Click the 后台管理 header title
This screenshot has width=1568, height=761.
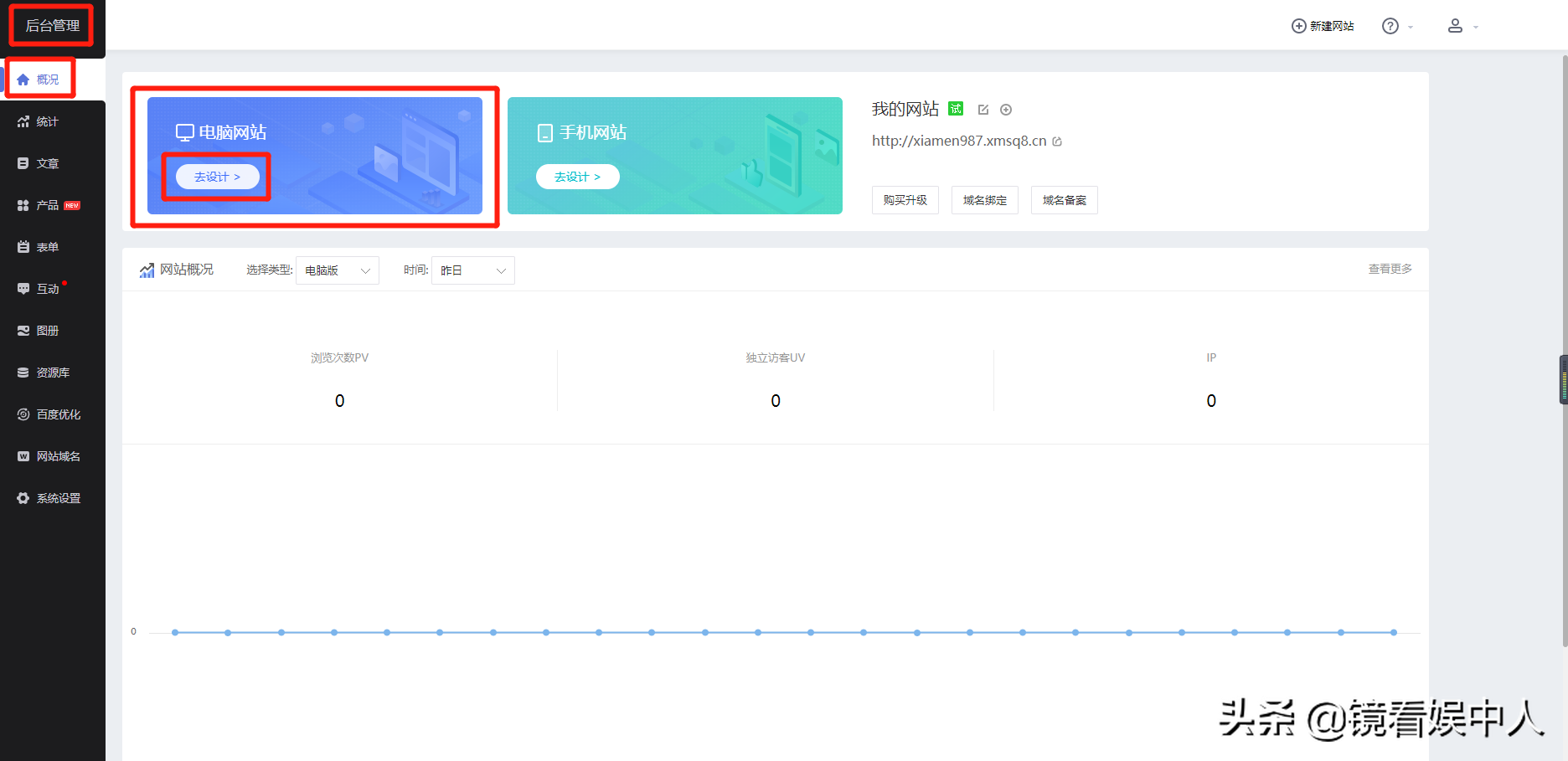pos(53,26)
